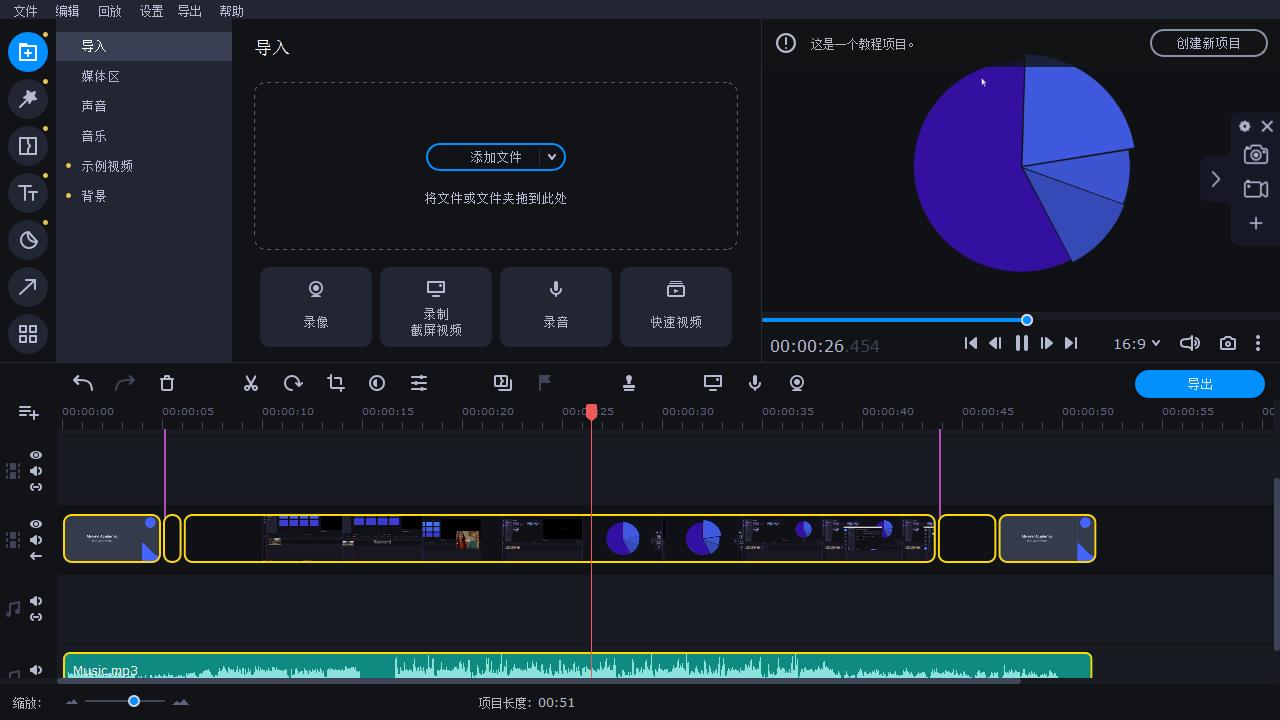Open the More tools grid icon
This screenshot has height=720, width=1280.
pos(28,334)
